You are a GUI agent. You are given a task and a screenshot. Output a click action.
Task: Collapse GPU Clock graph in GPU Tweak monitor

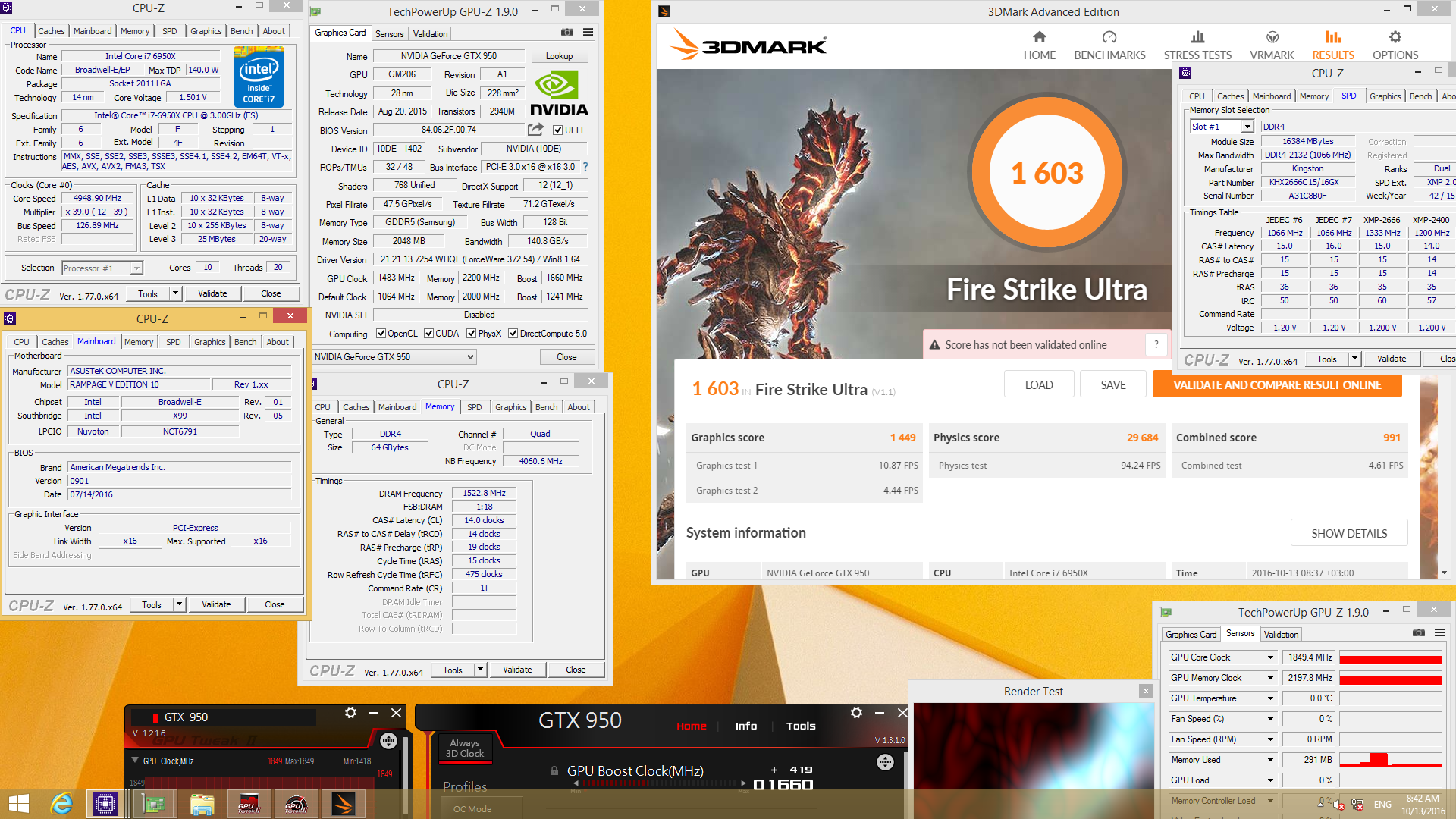tap(135, 760)
